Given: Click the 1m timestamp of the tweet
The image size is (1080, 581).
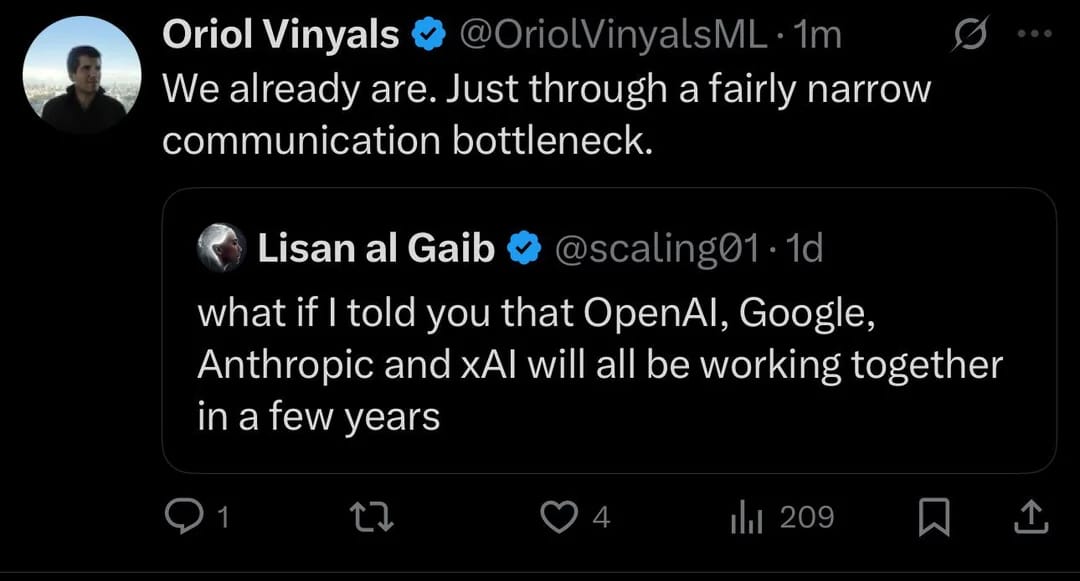Looking at the screenshot, I should click(818, 34).
